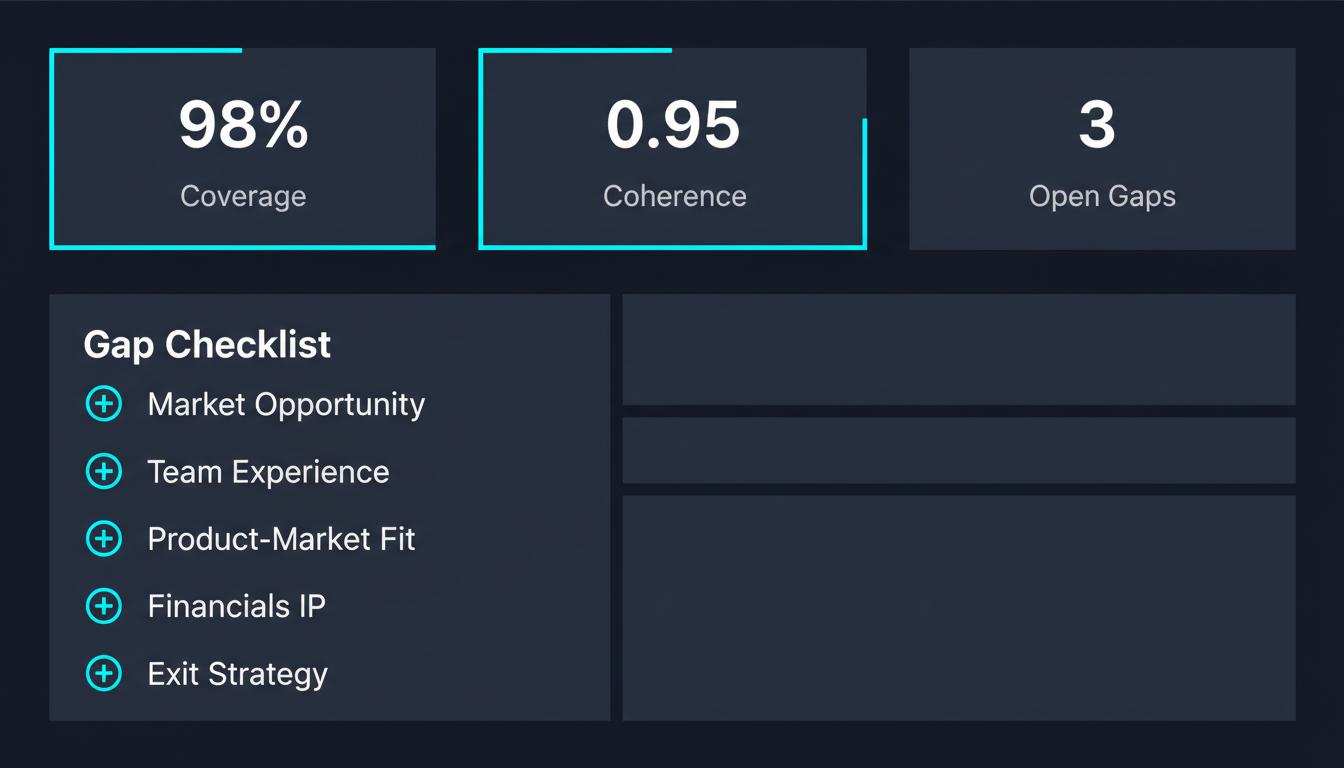Click plus icon beside Exit Strategy
Image resolution: width=1344 pixels, height=768 pixels.
click(104, 673)
